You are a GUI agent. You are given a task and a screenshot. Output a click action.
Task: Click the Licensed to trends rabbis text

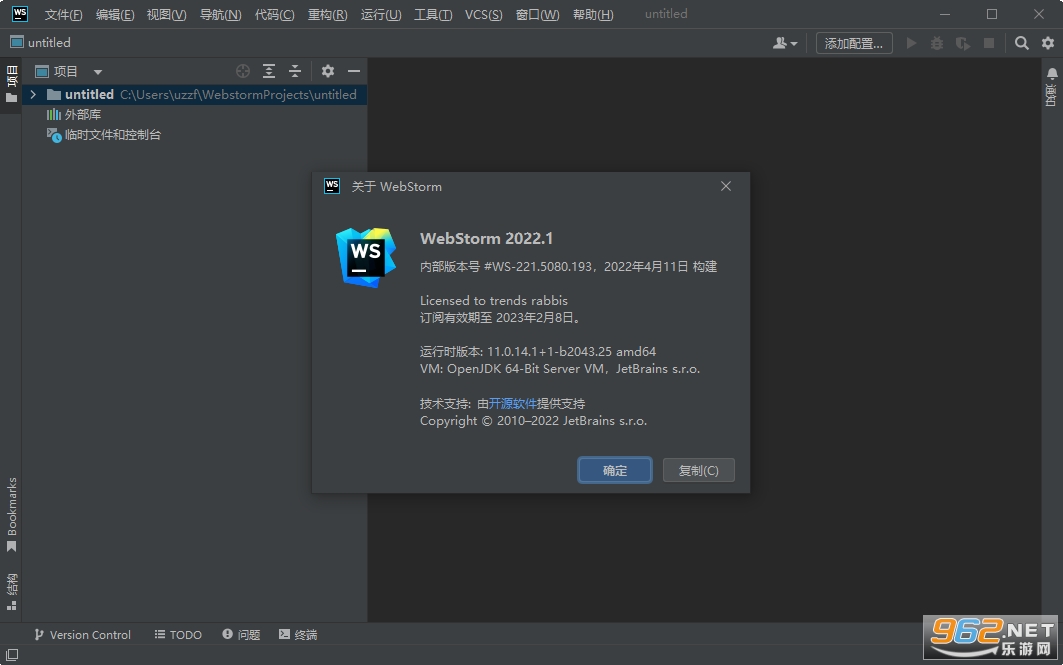coord(494,300)
